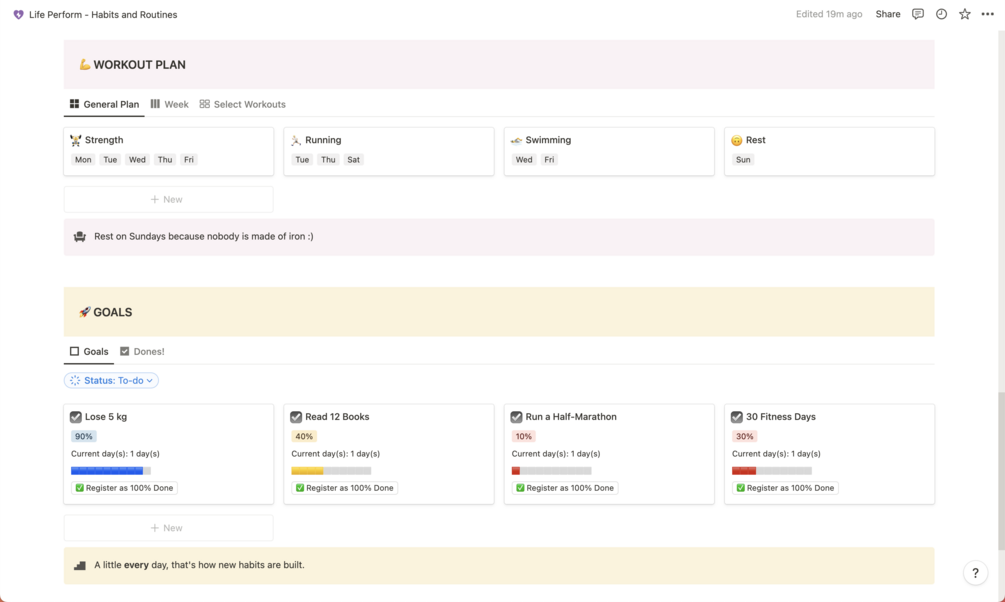Register Lose 5 kg as 100% Done
Image resolution: width=1005 pixels, height=602 pixels.
pos(124,488)
